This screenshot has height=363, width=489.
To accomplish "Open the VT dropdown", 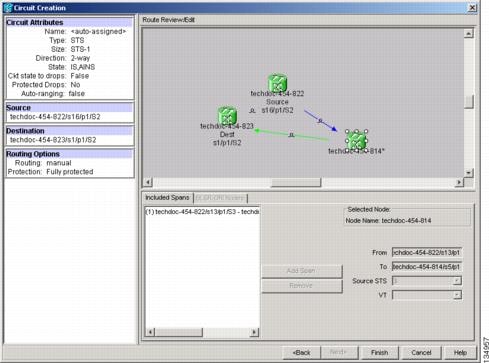I will [457, 295].
